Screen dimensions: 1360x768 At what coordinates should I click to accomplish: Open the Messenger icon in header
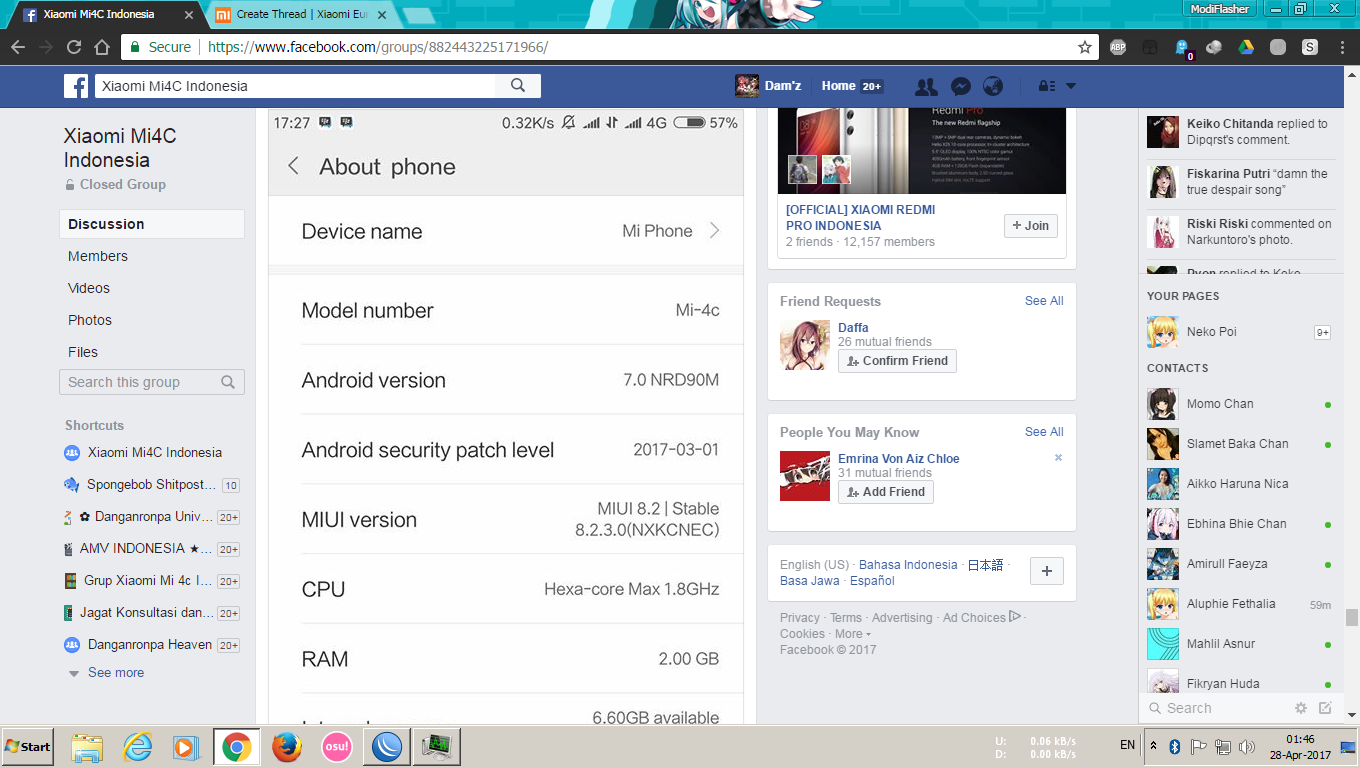(x=960, y=86)
